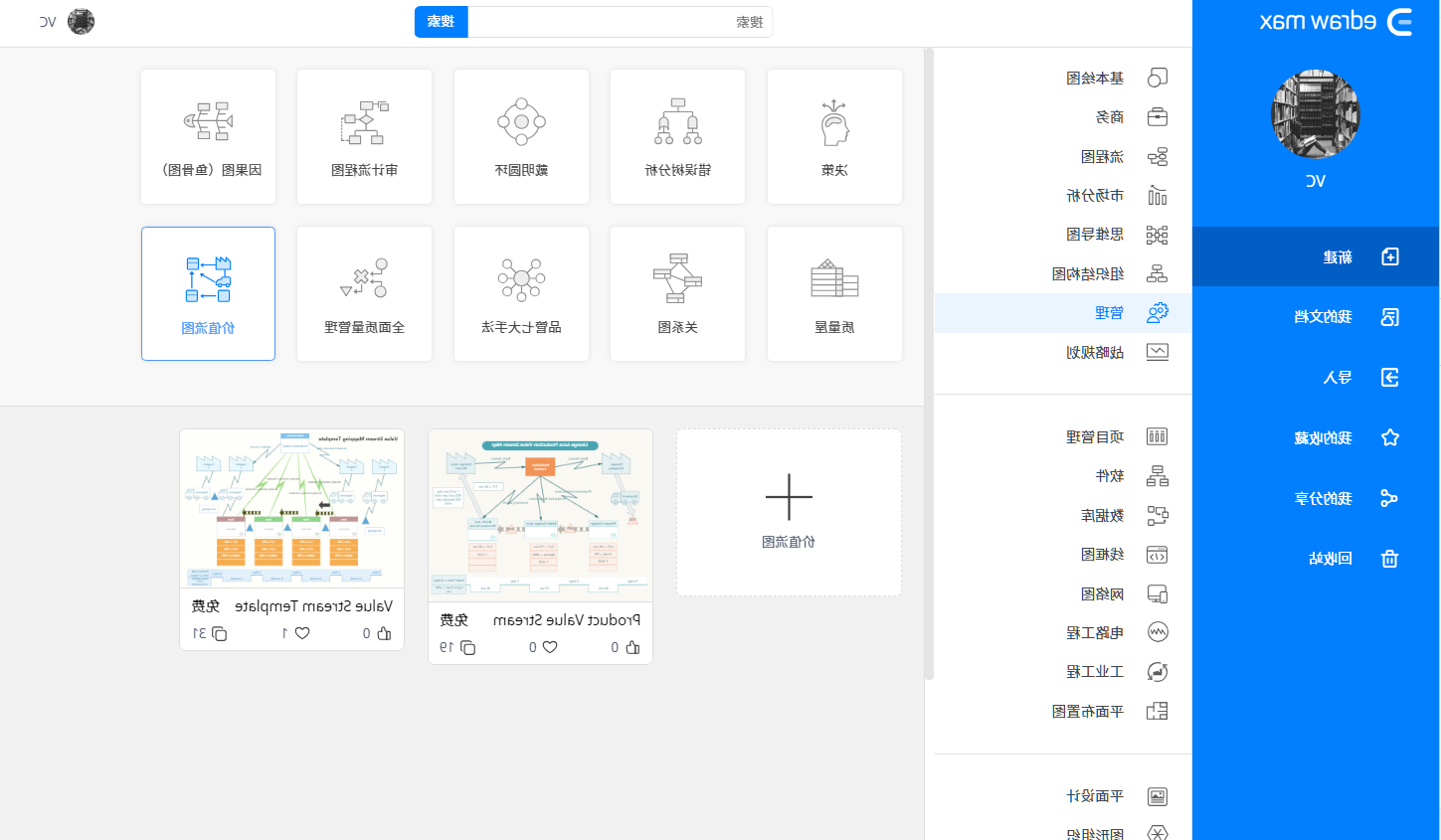Click the Product Value Stream title text
The height and width of the screenshot is (840, 1441).
[x=567, y=620]
